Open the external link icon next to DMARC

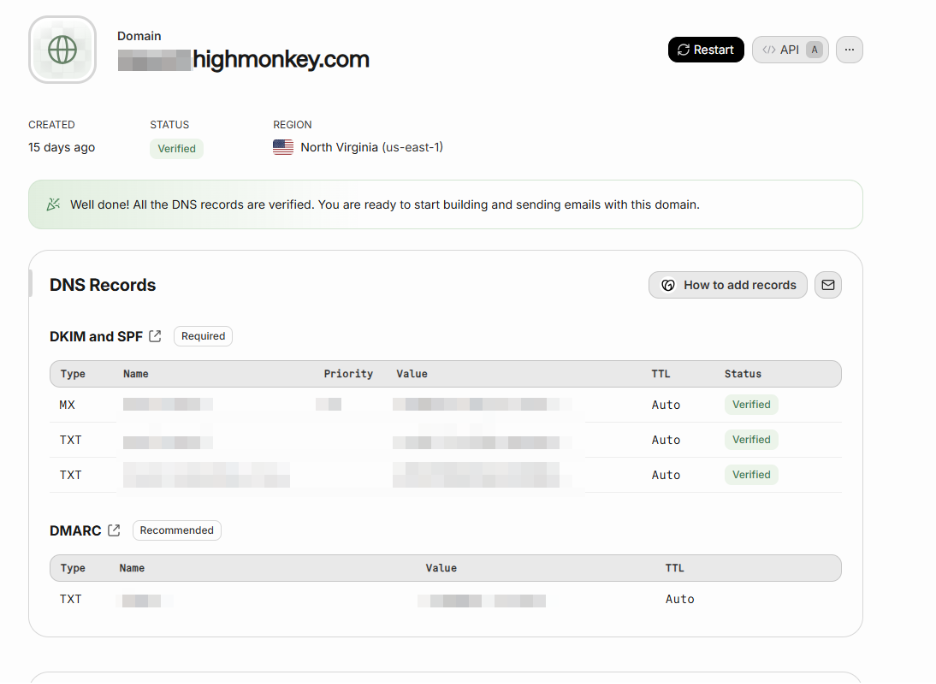click(112, 529)
